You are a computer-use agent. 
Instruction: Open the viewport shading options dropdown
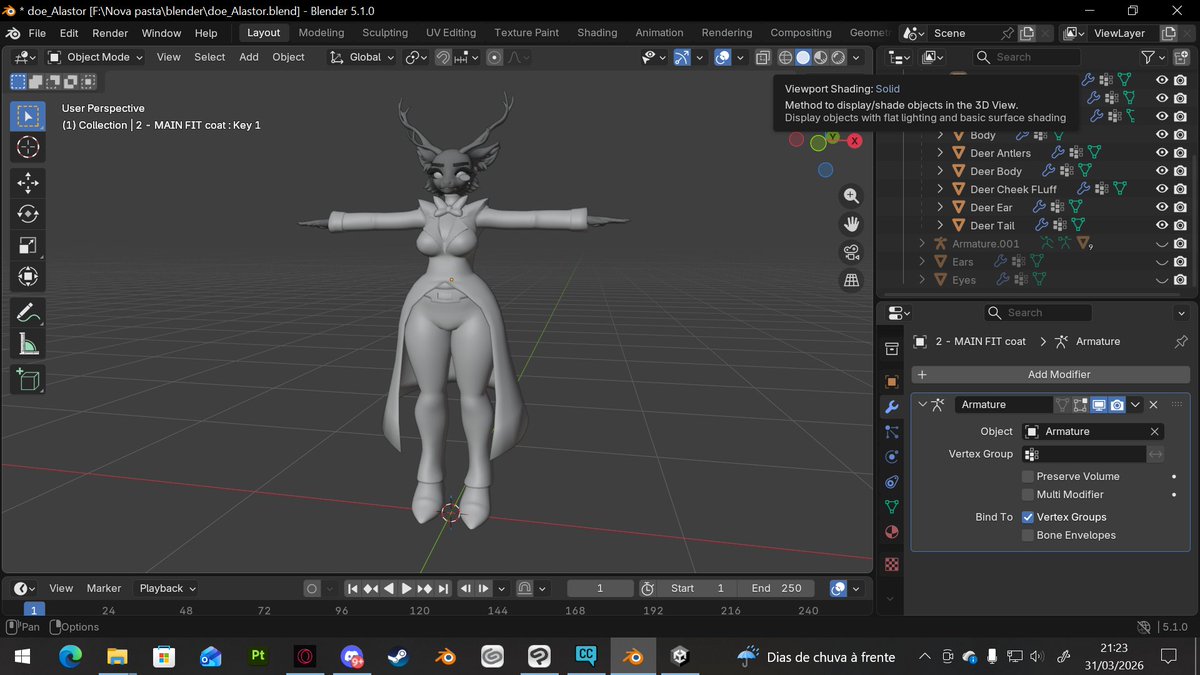(x=856, y=57)
